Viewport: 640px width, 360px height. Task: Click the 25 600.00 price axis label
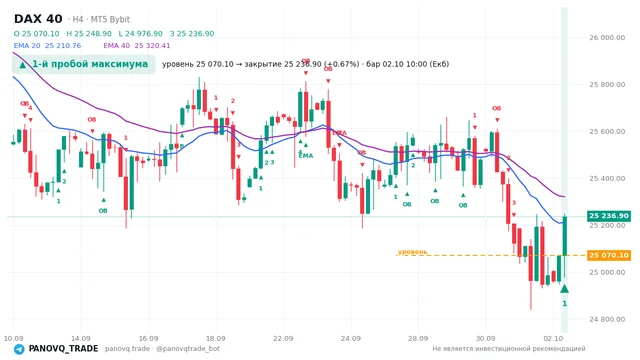tap(607, 131)
